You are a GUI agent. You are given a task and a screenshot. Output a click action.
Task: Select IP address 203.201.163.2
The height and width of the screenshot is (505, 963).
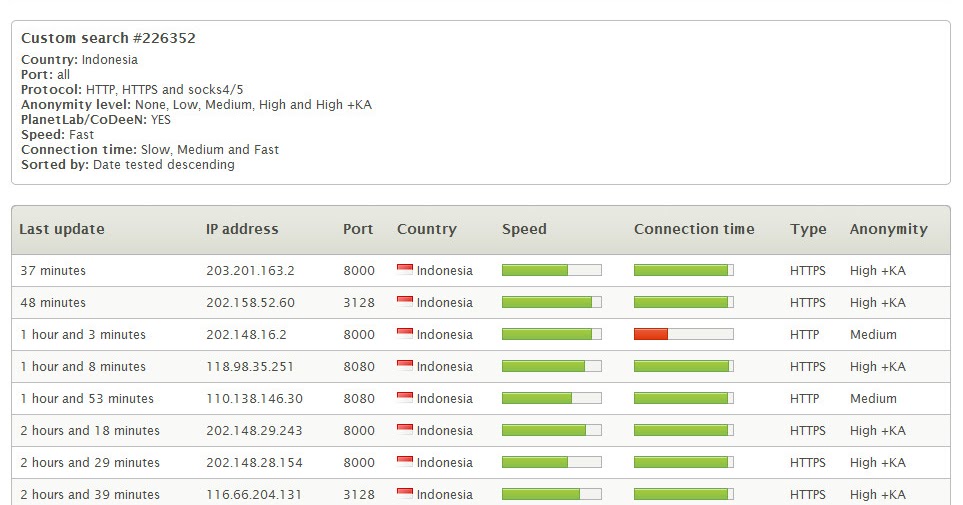[x=250, y=270]
